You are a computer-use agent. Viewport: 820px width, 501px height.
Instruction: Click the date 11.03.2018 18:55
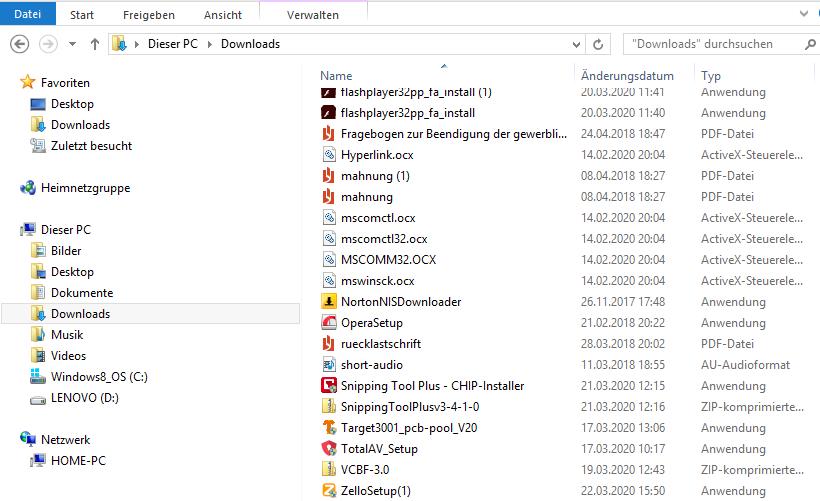pyautogui.click(x=623, y=365)
